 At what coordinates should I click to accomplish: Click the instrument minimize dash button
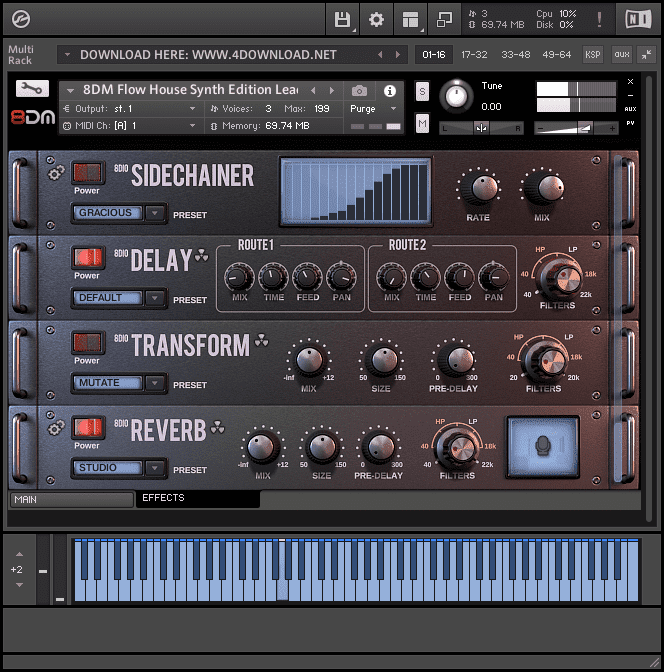coord(630,95)
